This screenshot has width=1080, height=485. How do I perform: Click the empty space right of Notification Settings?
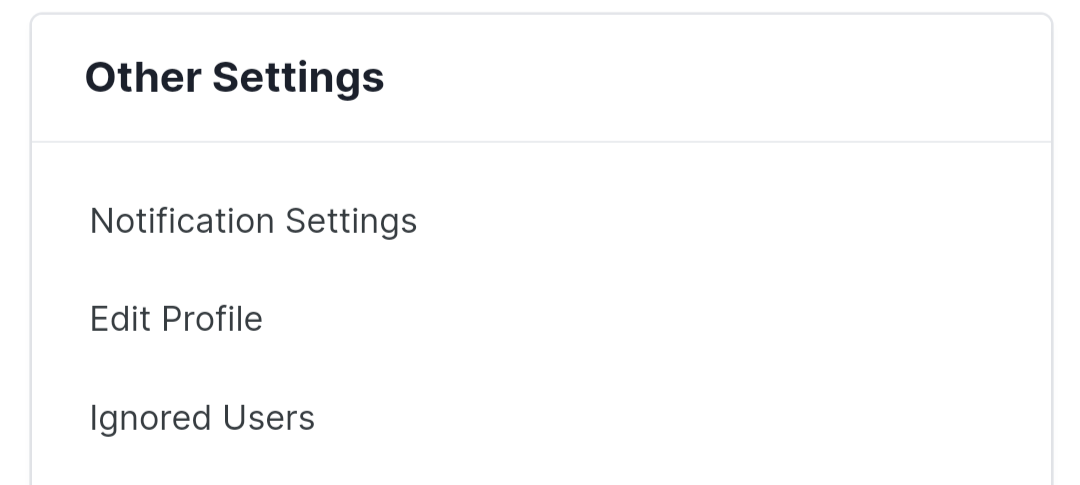pyautogui.click(x=730, y=222)
